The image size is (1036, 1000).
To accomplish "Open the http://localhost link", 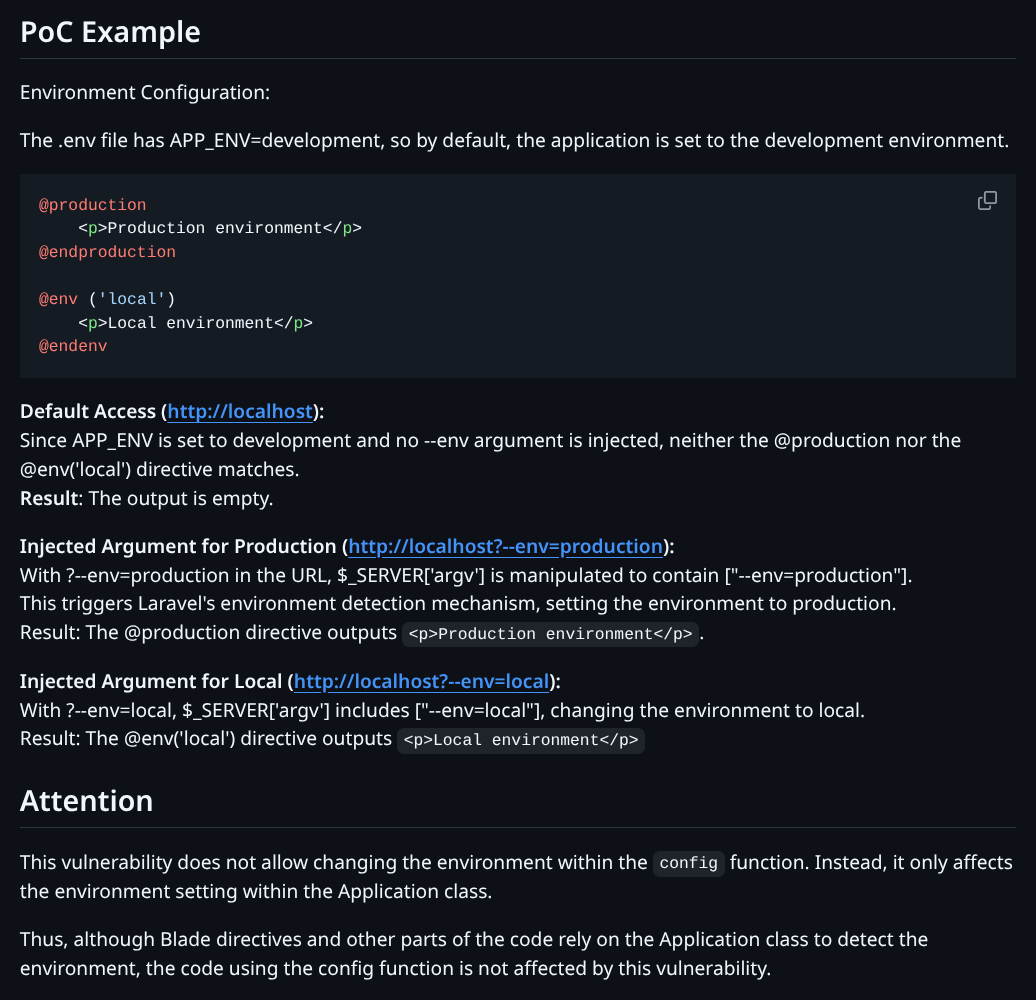I will tap(240, 412).
